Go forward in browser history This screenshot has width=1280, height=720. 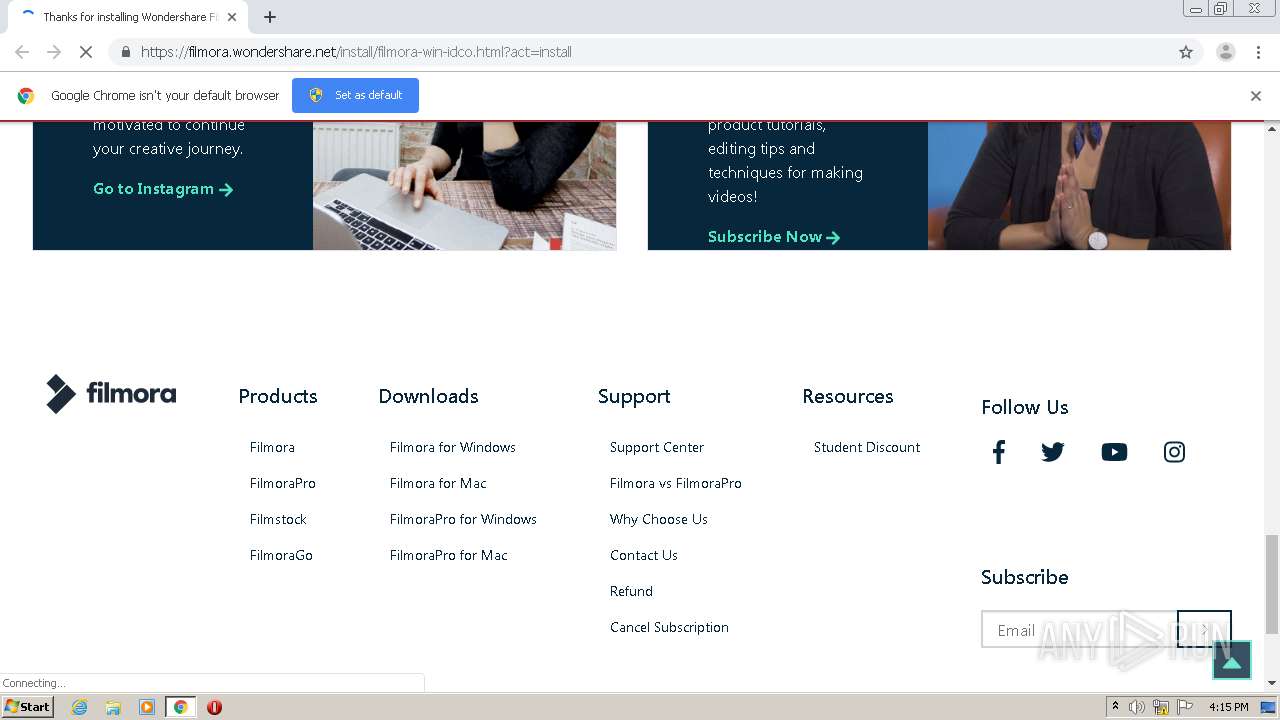54,52
